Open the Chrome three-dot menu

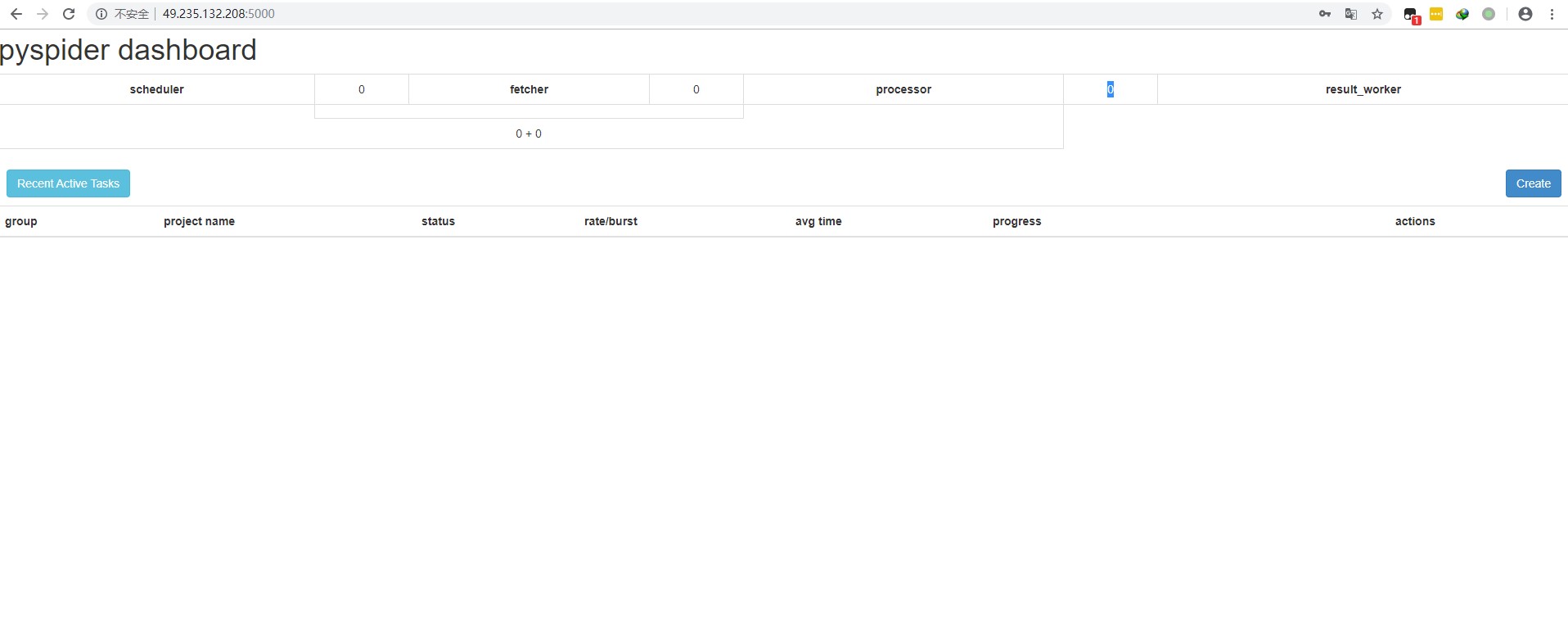(1552, 14)
